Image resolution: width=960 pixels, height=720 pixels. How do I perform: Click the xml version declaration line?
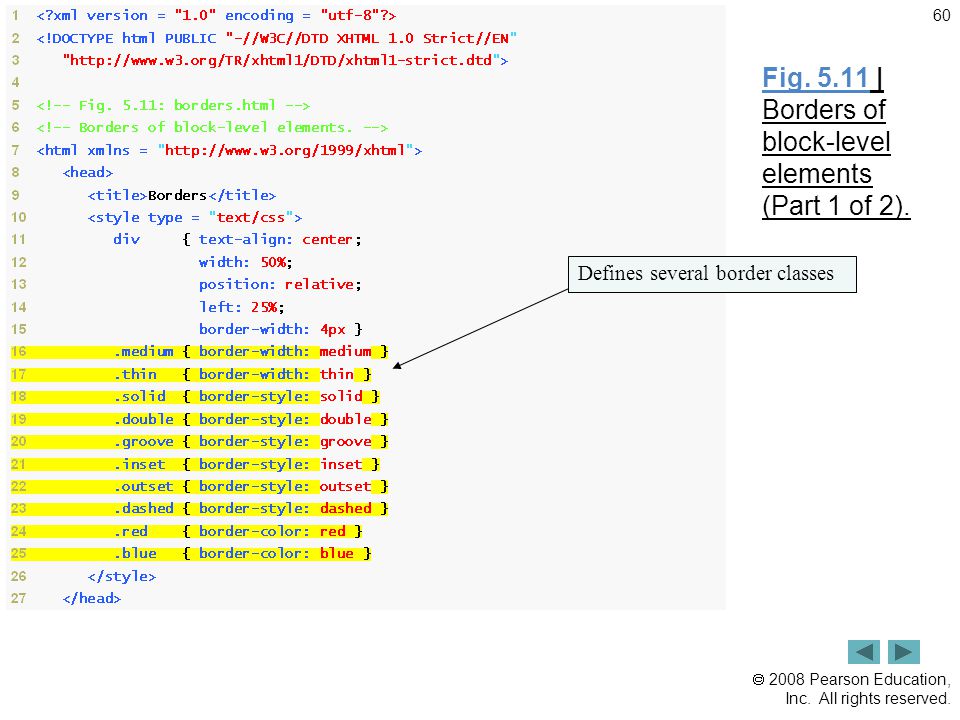tap(216, 15)
